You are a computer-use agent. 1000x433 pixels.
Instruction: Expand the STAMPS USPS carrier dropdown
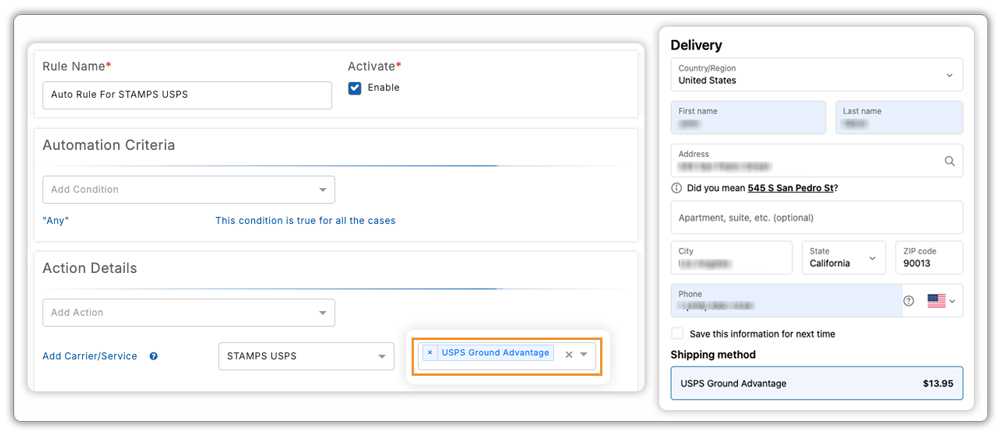click(x=306, y=356)
